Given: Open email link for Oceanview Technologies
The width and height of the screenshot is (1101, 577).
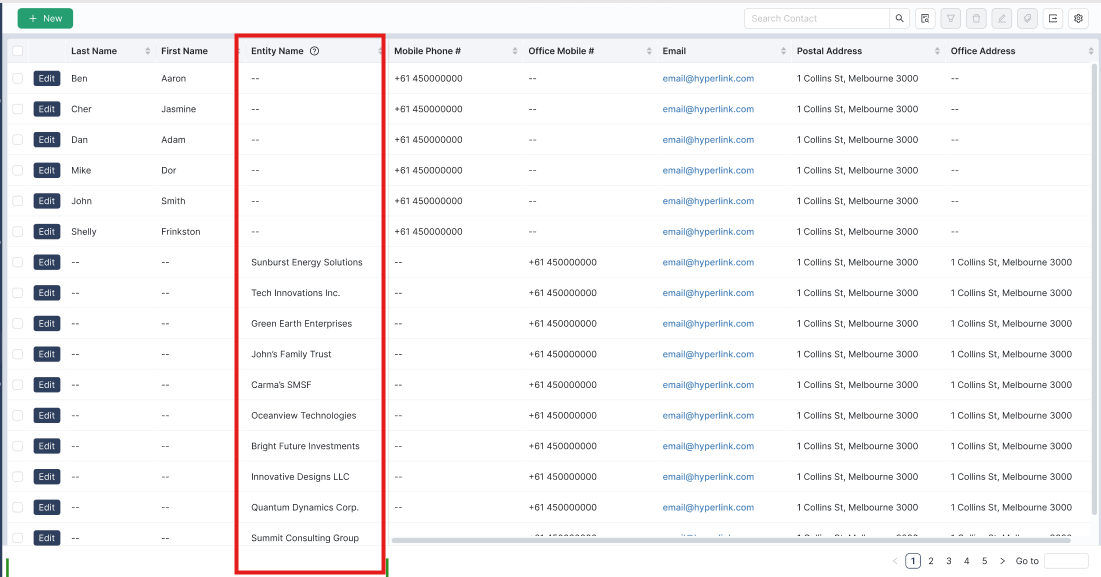Looking at the screenshot, I should pyautogui.click(x=708, y=416).
